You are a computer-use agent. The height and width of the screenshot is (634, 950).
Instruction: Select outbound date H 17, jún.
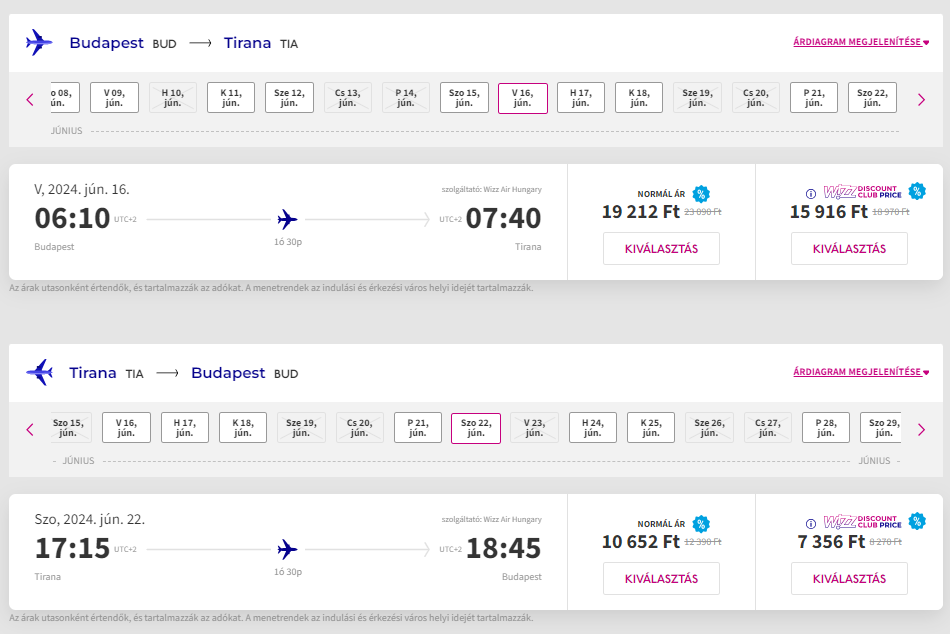click(x=580, y=98)
